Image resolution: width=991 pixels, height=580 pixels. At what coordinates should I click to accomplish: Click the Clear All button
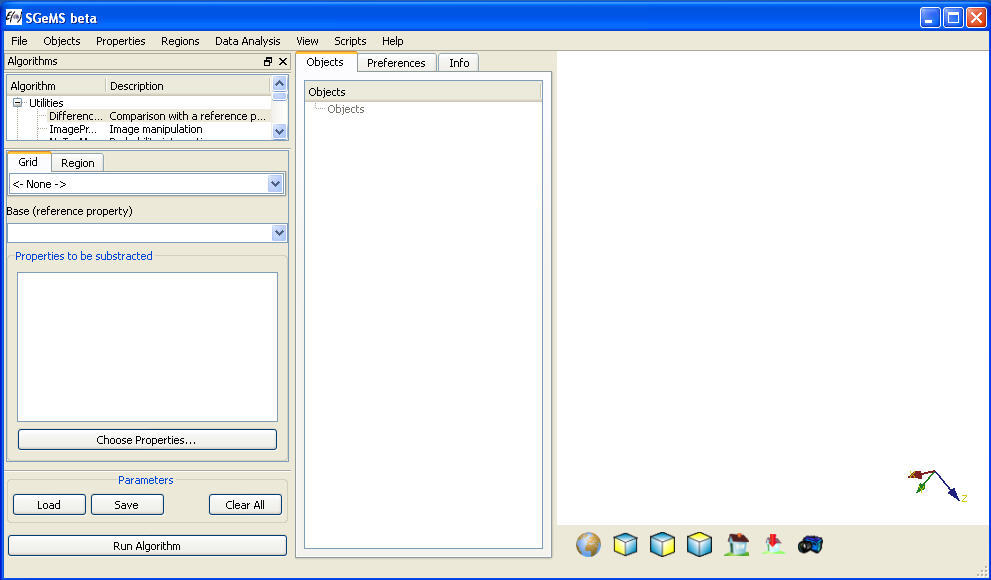[245, 505]
